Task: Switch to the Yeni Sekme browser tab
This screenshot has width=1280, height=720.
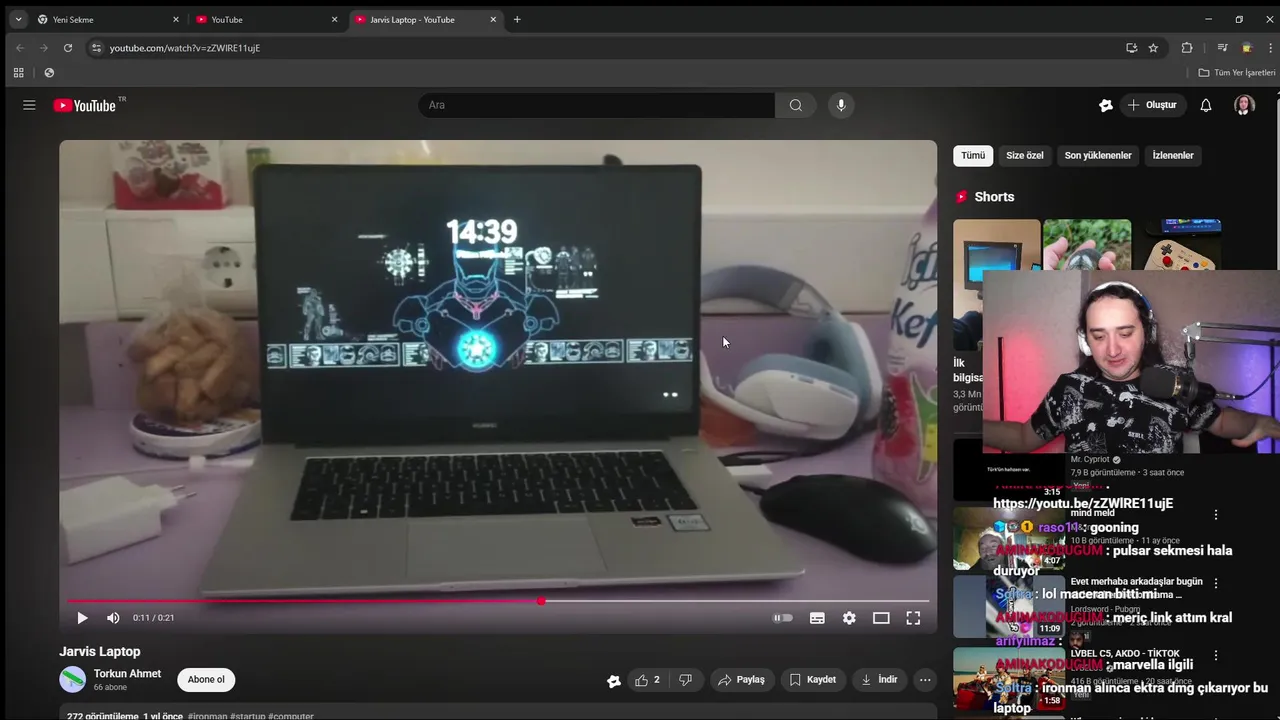Action: point(108,19)
